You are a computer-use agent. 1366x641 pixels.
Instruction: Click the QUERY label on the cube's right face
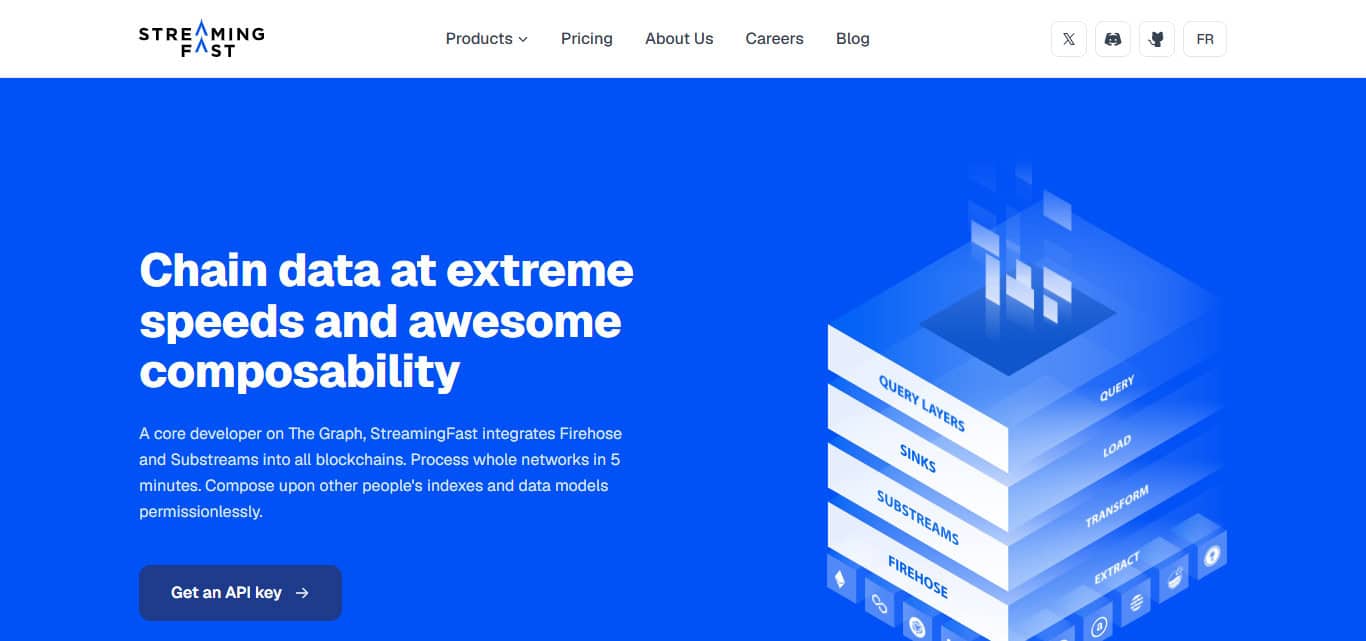tap(1117, 389)
